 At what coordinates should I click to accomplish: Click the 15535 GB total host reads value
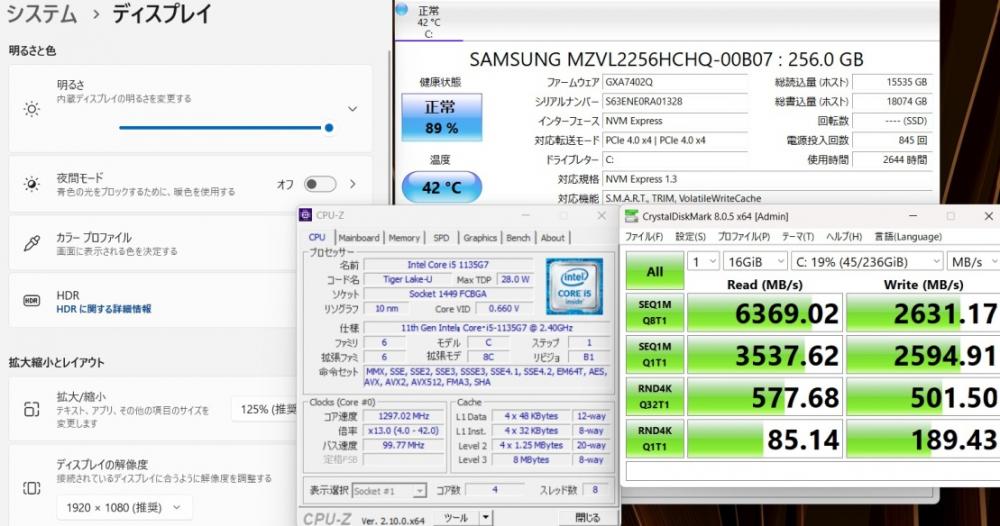pyautogui.click(x=891, y=82)
